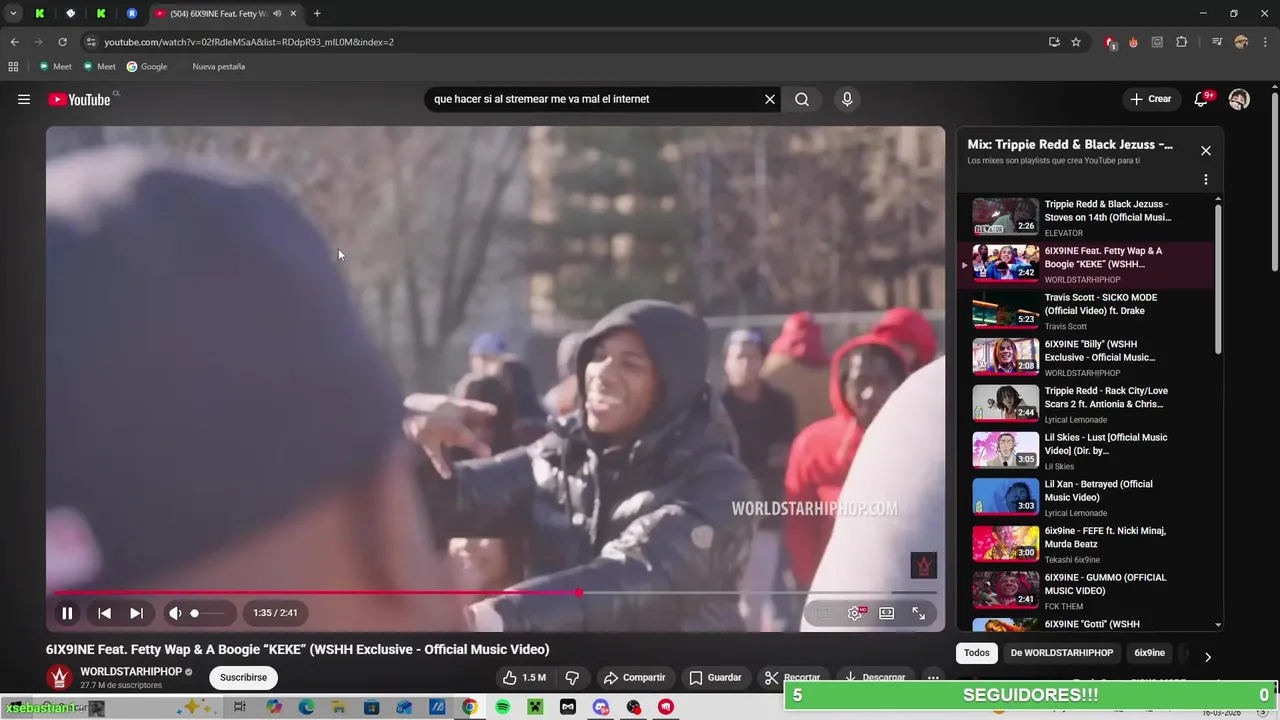
Task: Open more video actions (three dots)
Action: (x=933, y=677)
